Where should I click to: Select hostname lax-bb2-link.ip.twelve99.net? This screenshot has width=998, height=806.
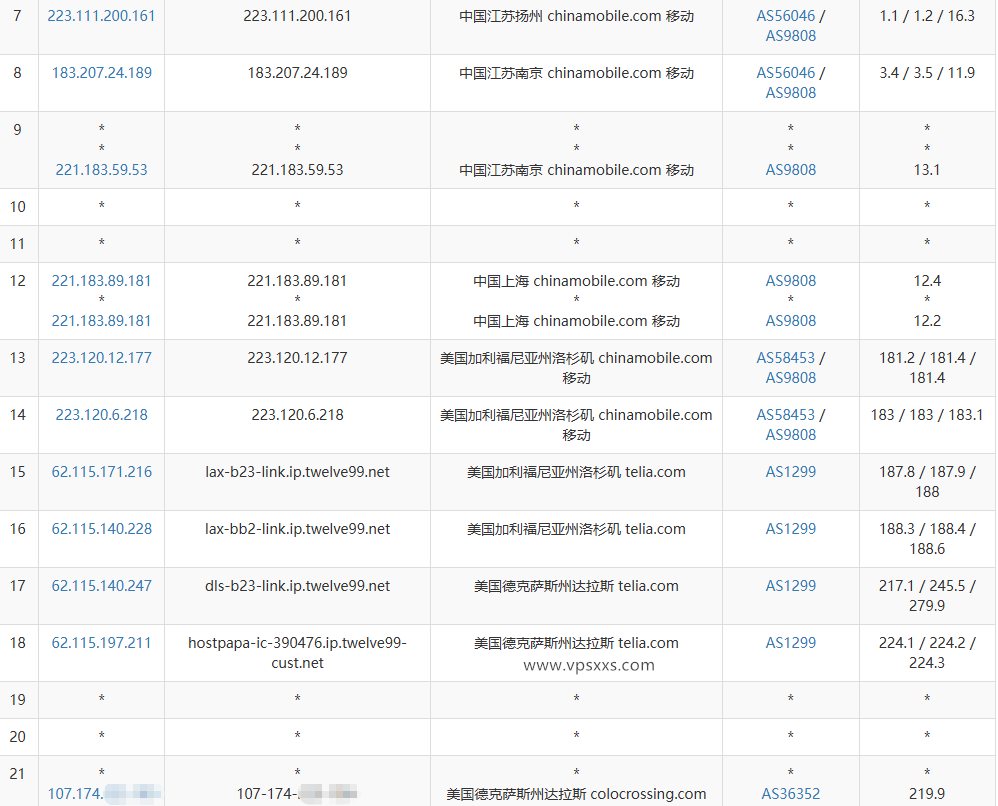coord(297,529)
